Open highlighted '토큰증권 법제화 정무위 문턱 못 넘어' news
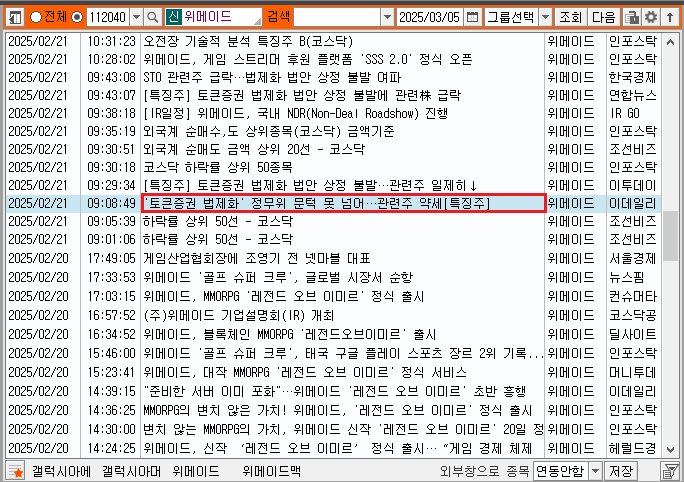The image size is (684, 482). (343, 203)
